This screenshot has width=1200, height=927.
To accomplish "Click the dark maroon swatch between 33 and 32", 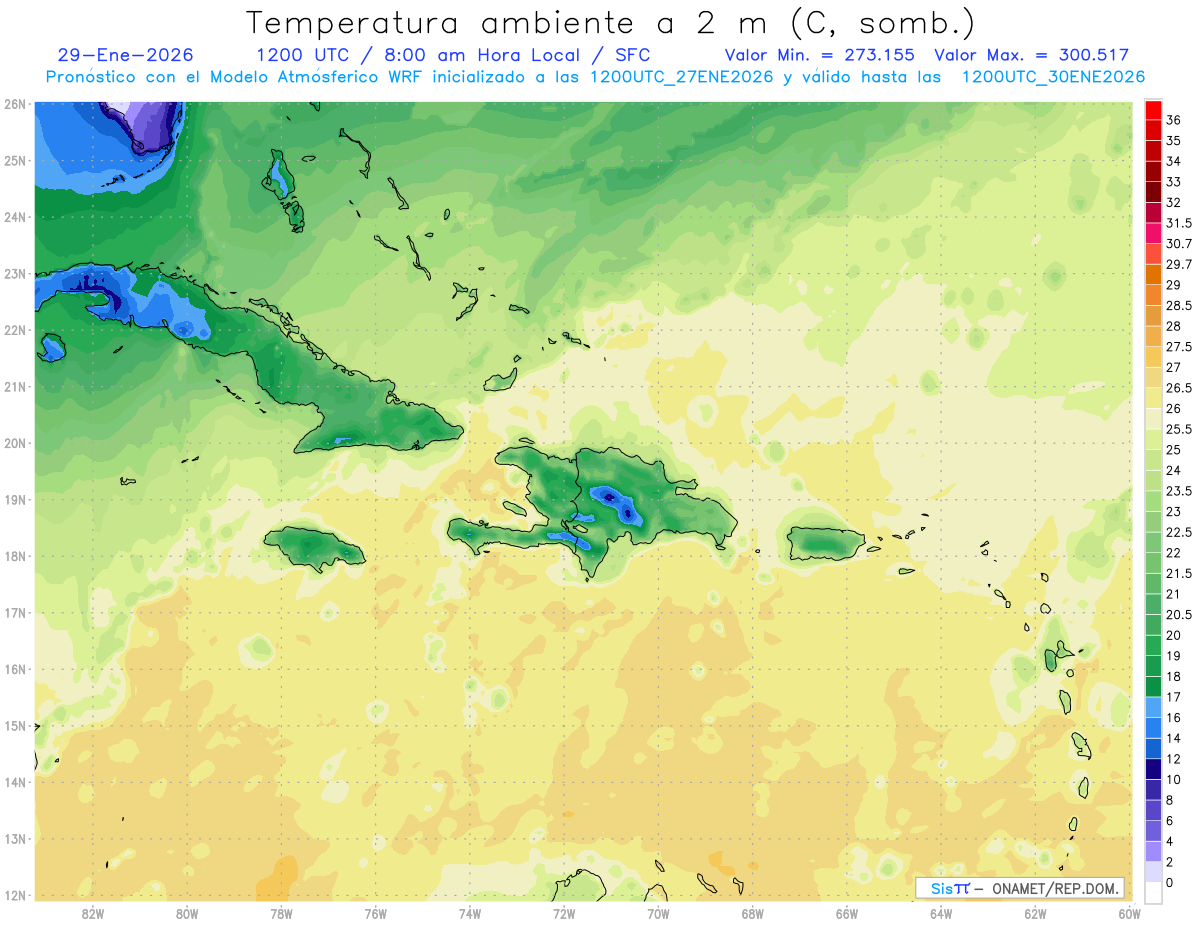I will click(1153, 192).
